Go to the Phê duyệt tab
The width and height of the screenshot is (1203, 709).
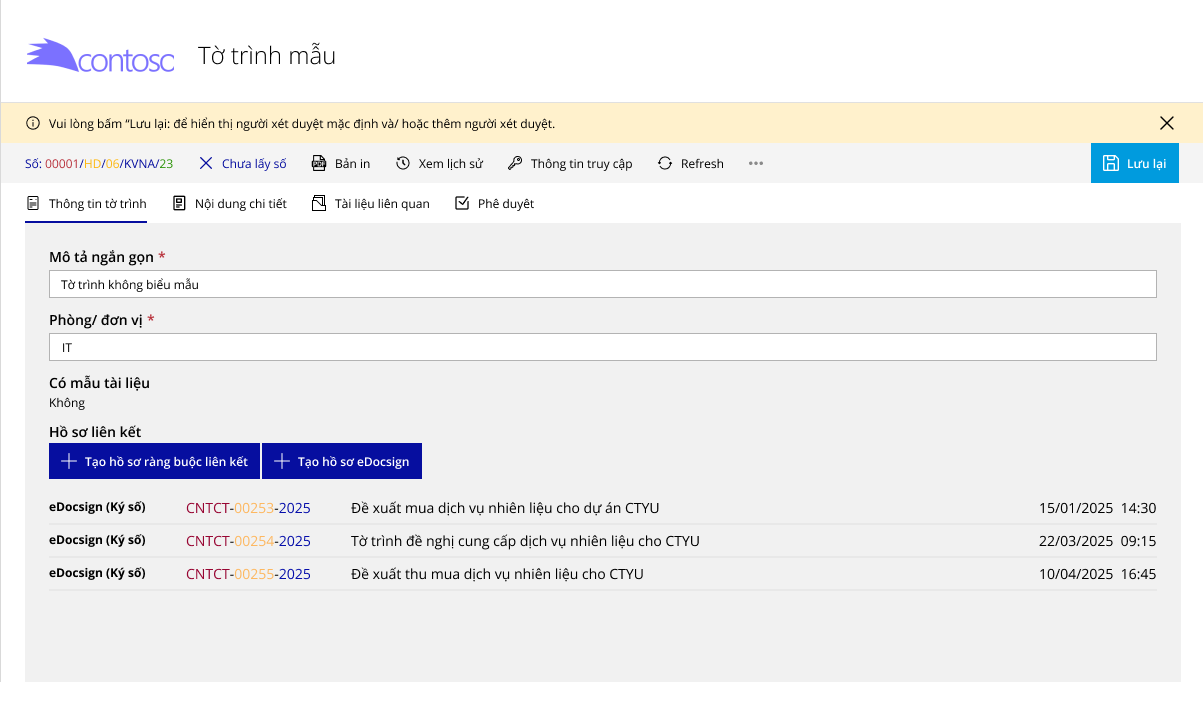(x=494, y=204)
